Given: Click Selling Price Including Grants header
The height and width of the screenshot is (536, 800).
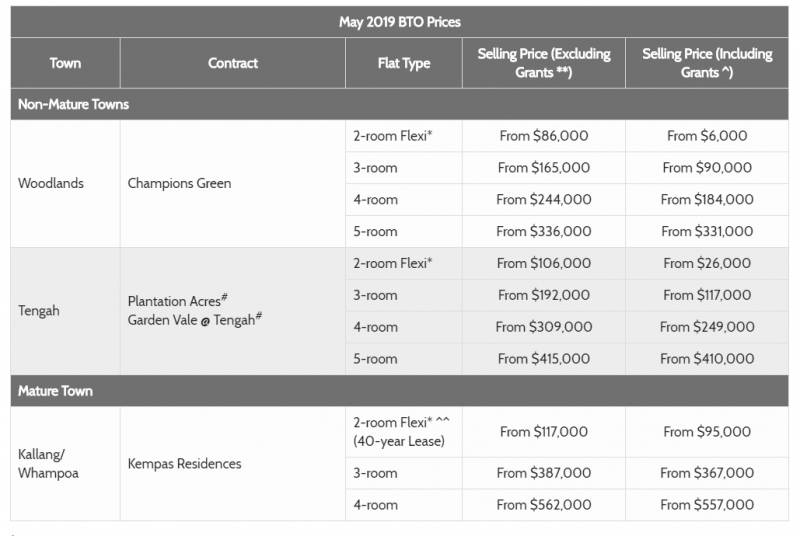Looking at the screenshot, I should click(707, 63).
